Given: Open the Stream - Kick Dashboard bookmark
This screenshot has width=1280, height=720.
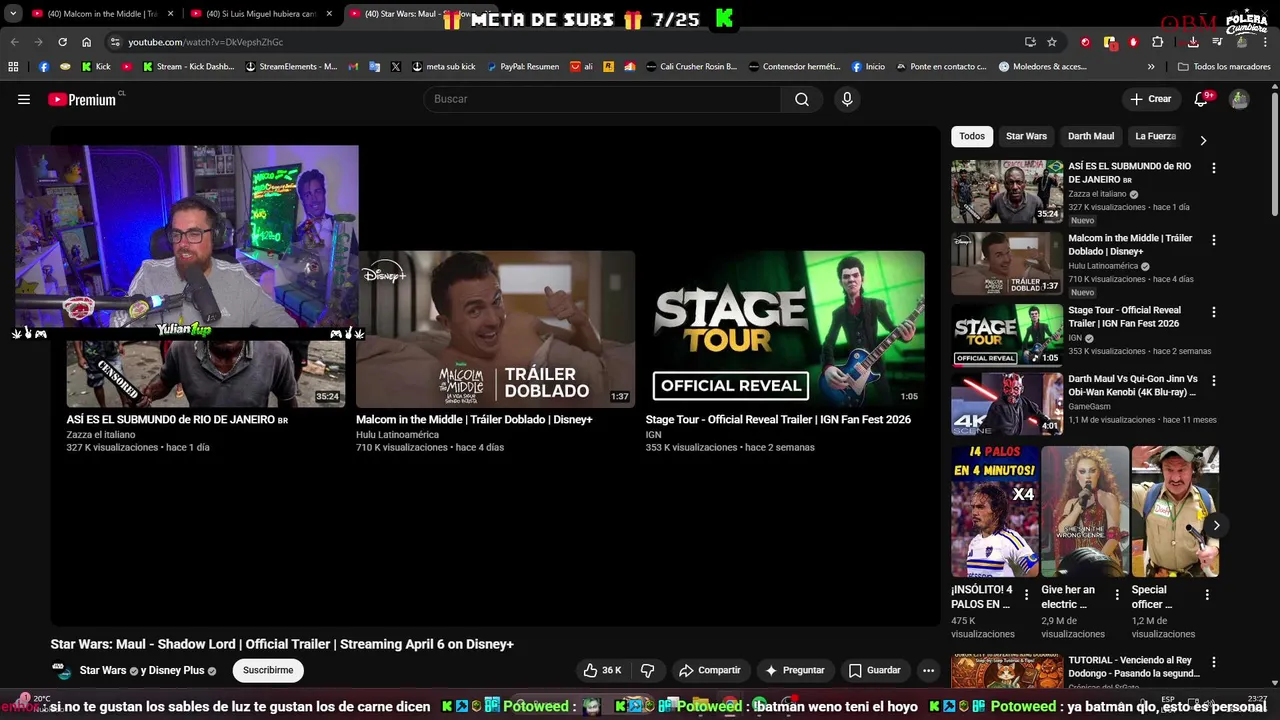Looking at the screenshot, I should 188,67.
